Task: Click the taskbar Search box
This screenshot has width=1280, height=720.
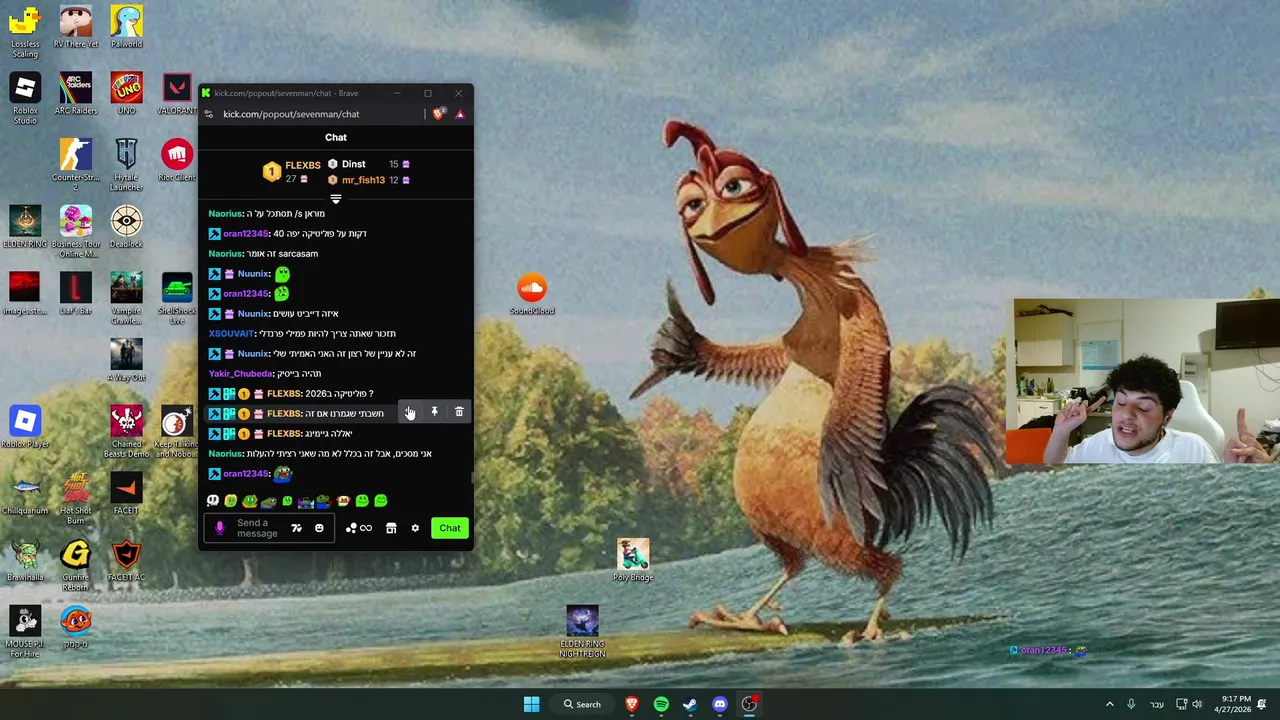Action: (x=582, y=704)
